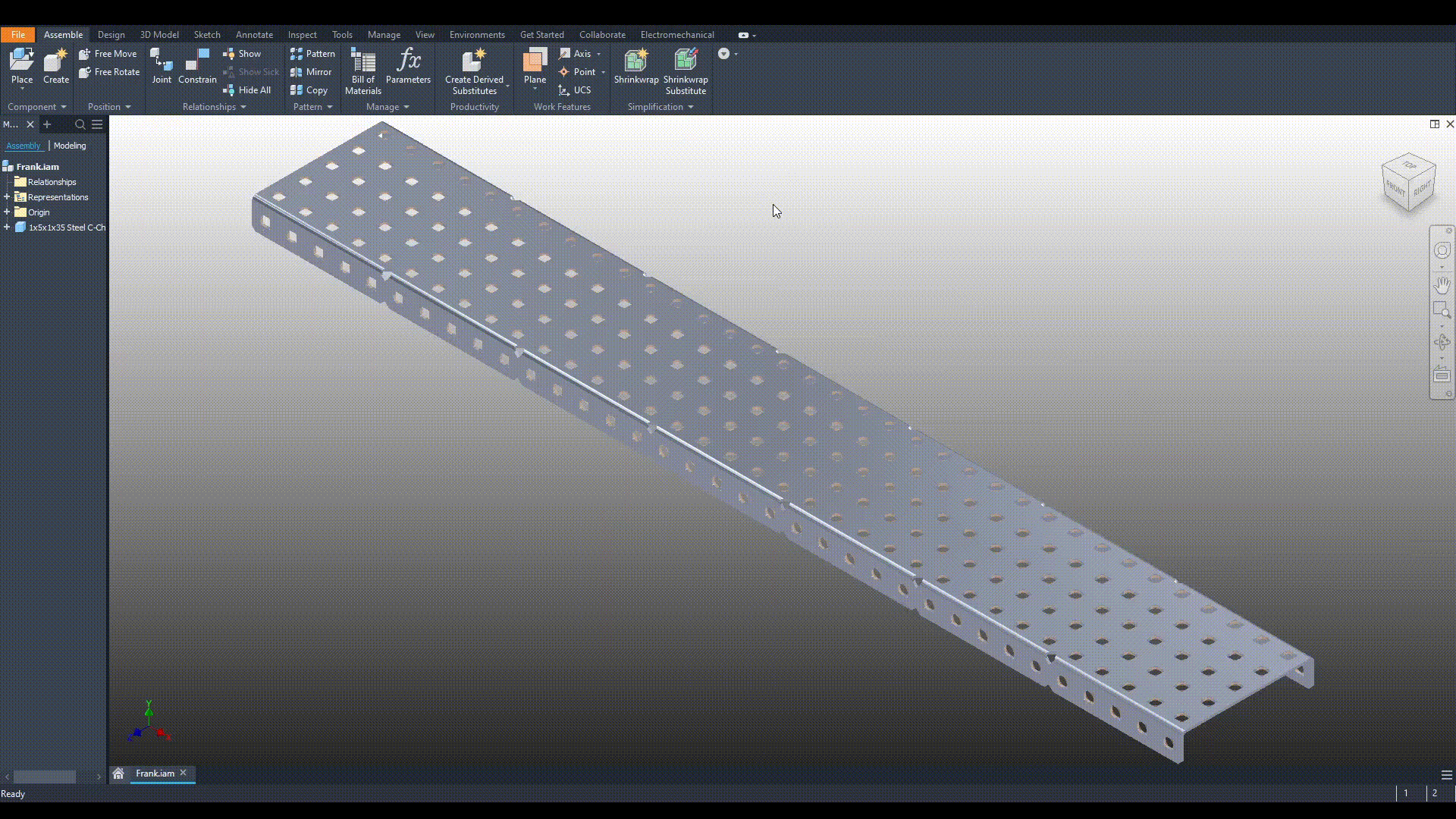Expand the Representations tree node
Image resolution: width=1456 pixels, height=819 pixels.
pos(7,197)
